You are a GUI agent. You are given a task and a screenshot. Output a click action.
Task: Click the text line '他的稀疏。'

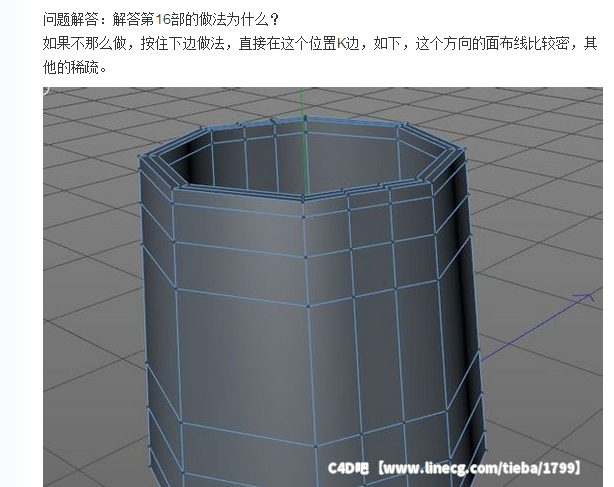pos(75,67)
